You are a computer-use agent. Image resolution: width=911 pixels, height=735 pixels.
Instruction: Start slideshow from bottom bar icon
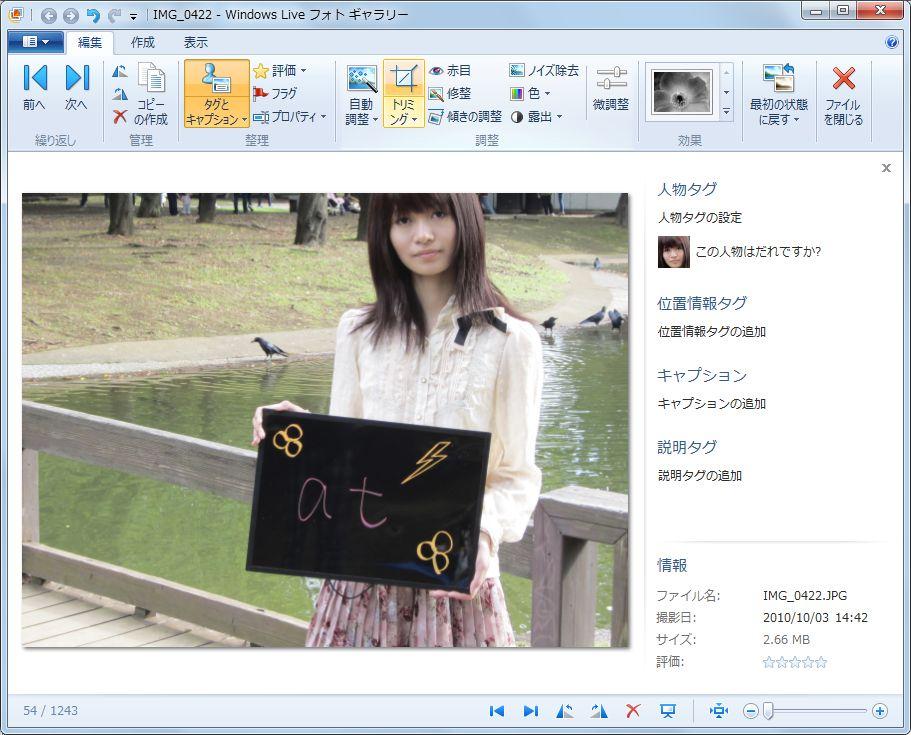pos(668,711)
